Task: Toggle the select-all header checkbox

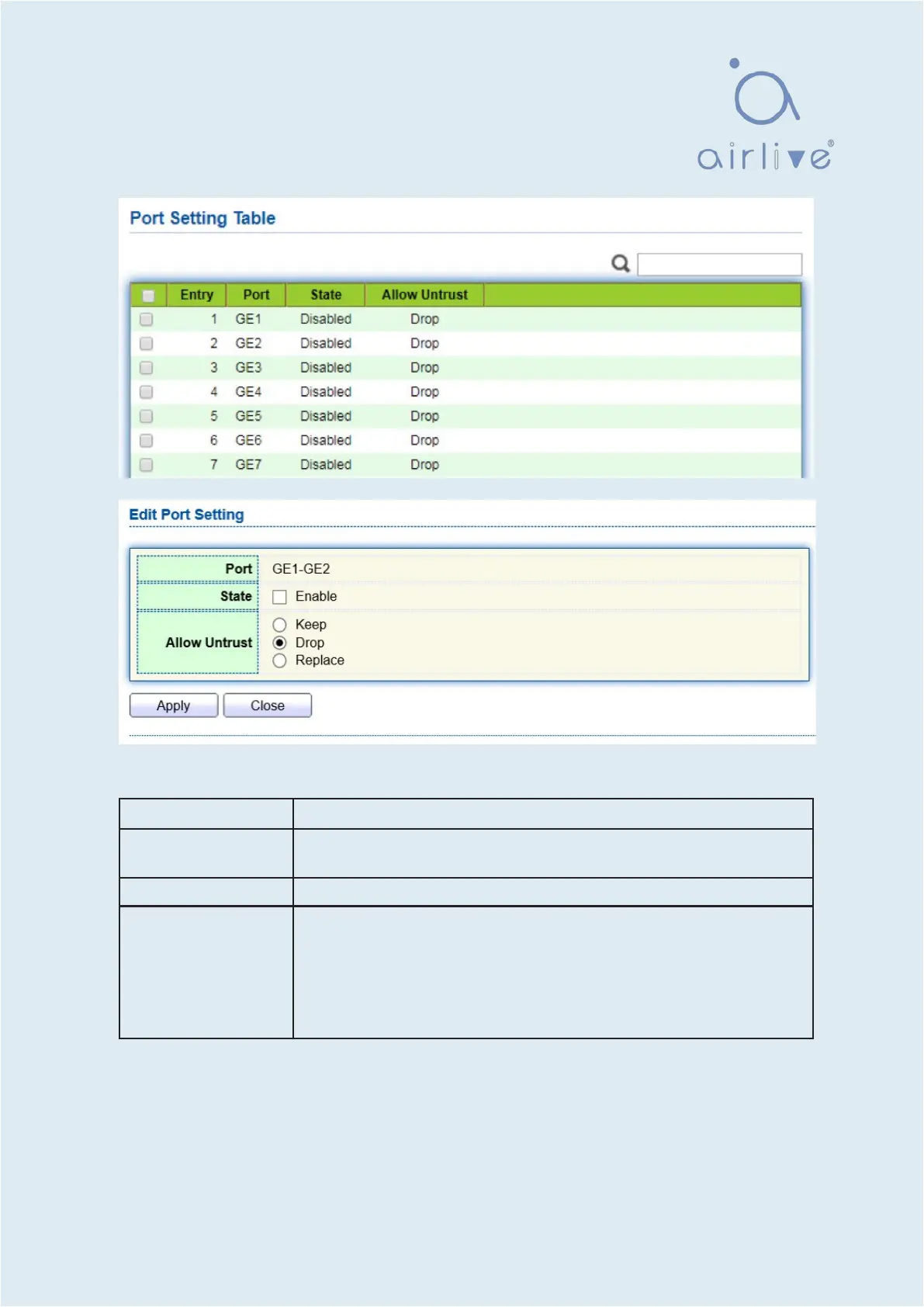Action: pos(148,296)
